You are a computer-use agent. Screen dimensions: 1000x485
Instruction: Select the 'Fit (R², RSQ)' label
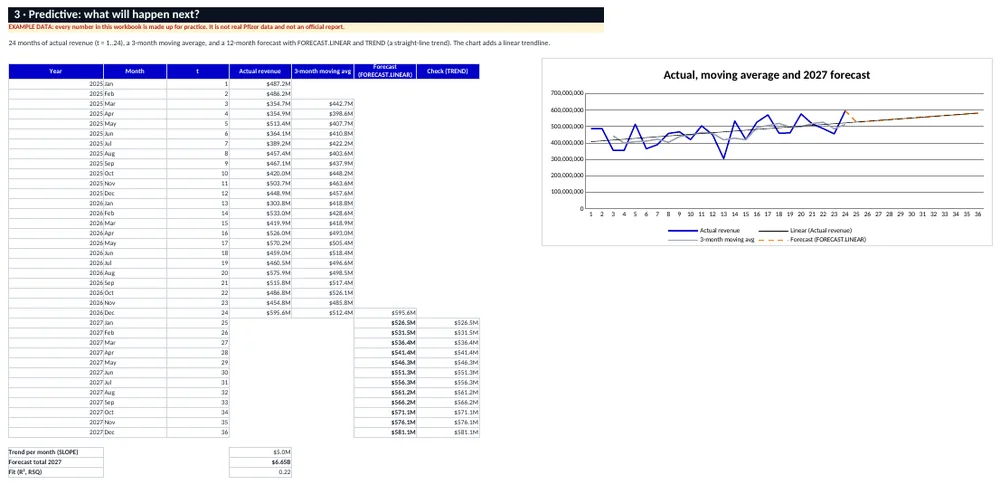point(55,472)
